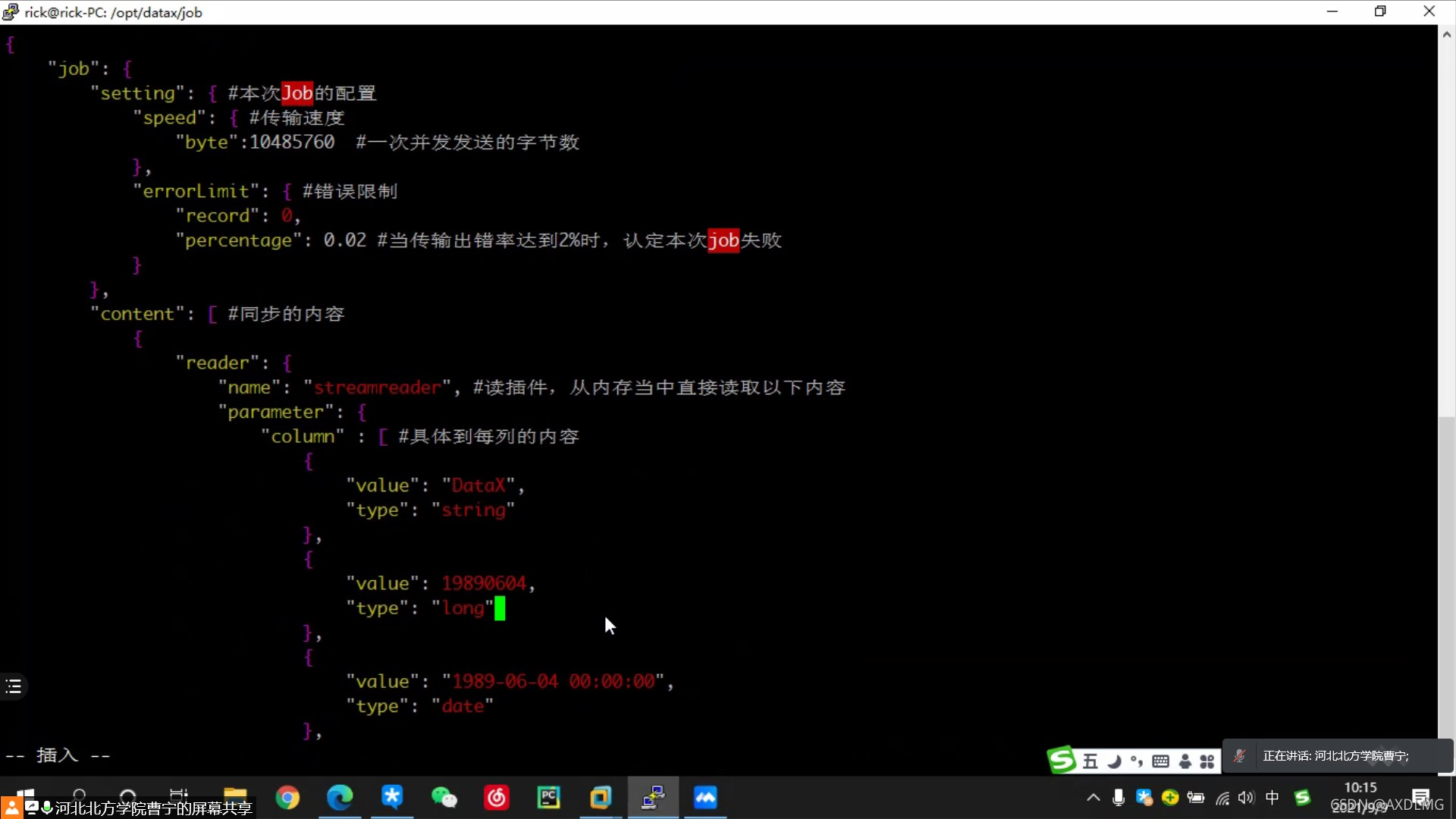Viewport: 1456px width, 819px height.
Task: Toggle the Chinese IME language indicator
Action: point(1272,797)
